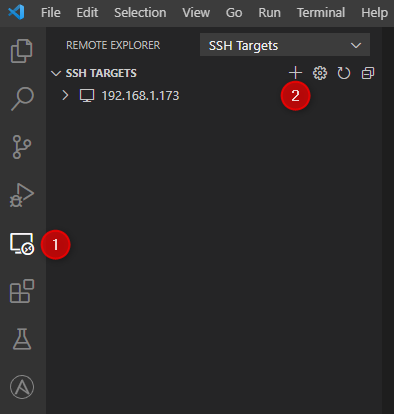Image resolution: width=394 pixels, height=414 pixels.
Task: Open the File menu
Action: coord(51,13)
